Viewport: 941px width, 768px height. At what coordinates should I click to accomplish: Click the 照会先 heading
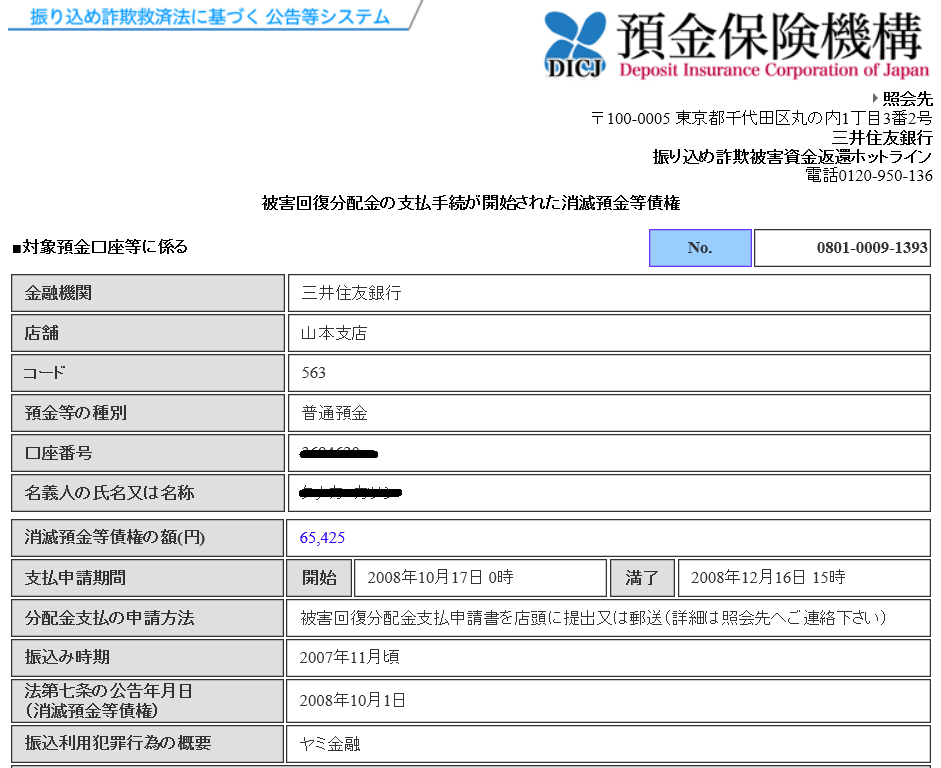[907, 98]
